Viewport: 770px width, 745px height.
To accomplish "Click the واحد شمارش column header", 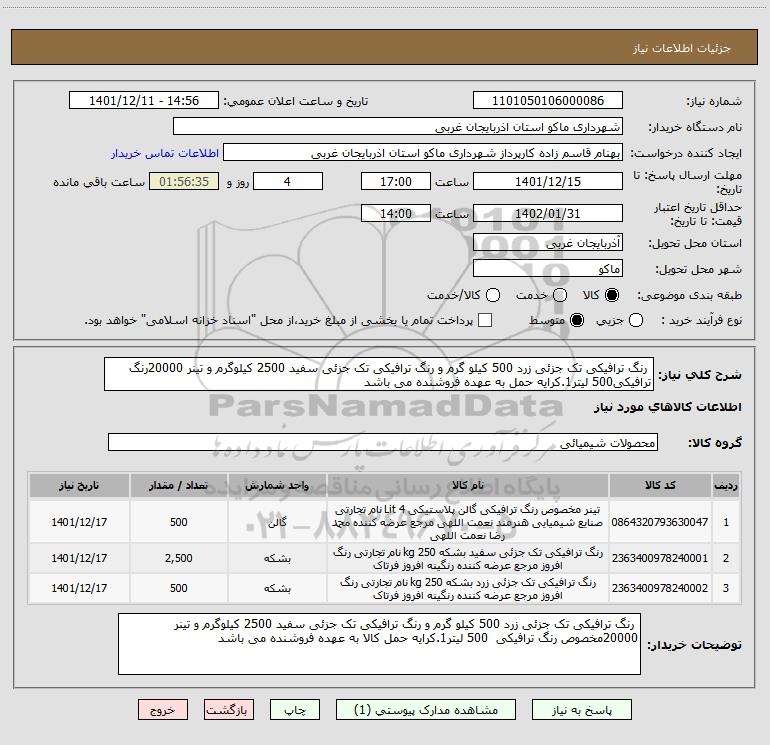I will click(x=277, y=485).
